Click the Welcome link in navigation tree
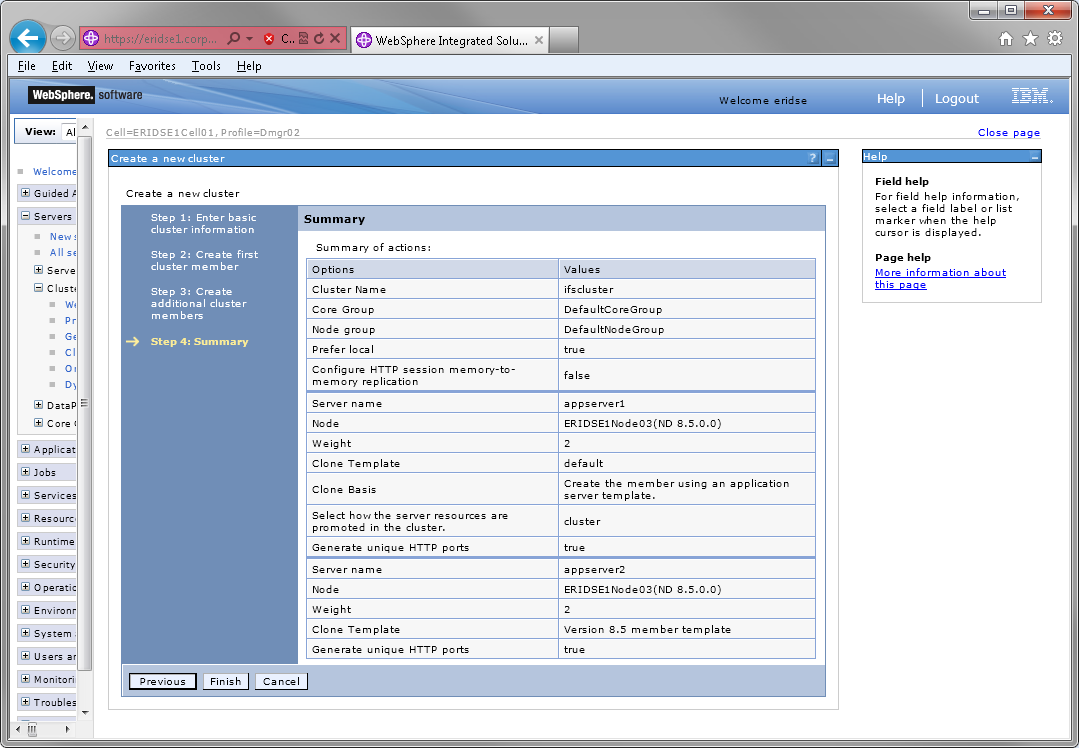 [54, 171]
